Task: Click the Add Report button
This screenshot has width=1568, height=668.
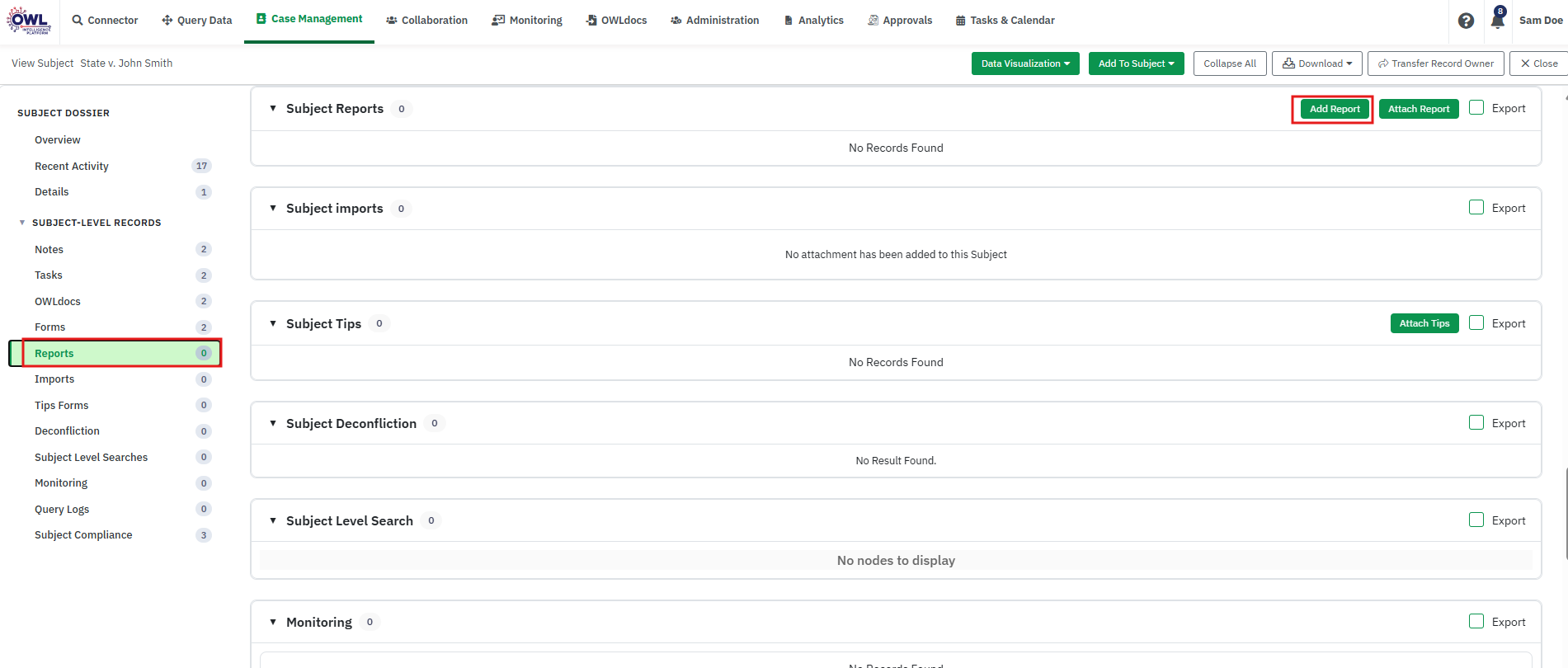Action: point(1335,109)
